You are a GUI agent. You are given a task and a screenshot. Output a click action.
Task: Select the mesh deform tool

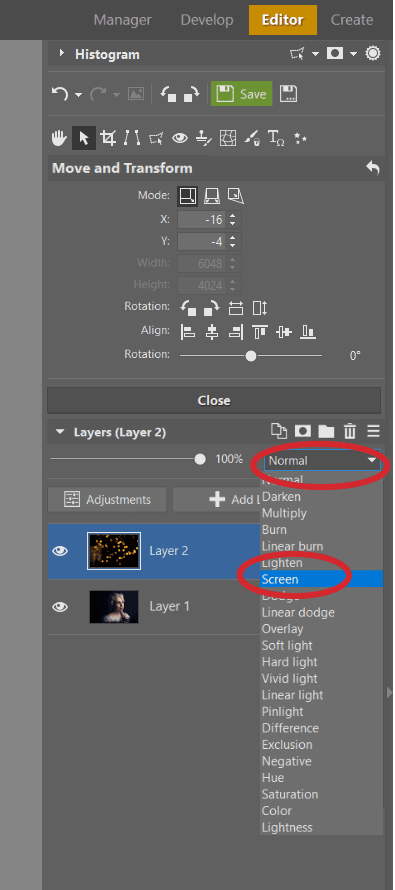pyautogui.click(x=228, y=138)
